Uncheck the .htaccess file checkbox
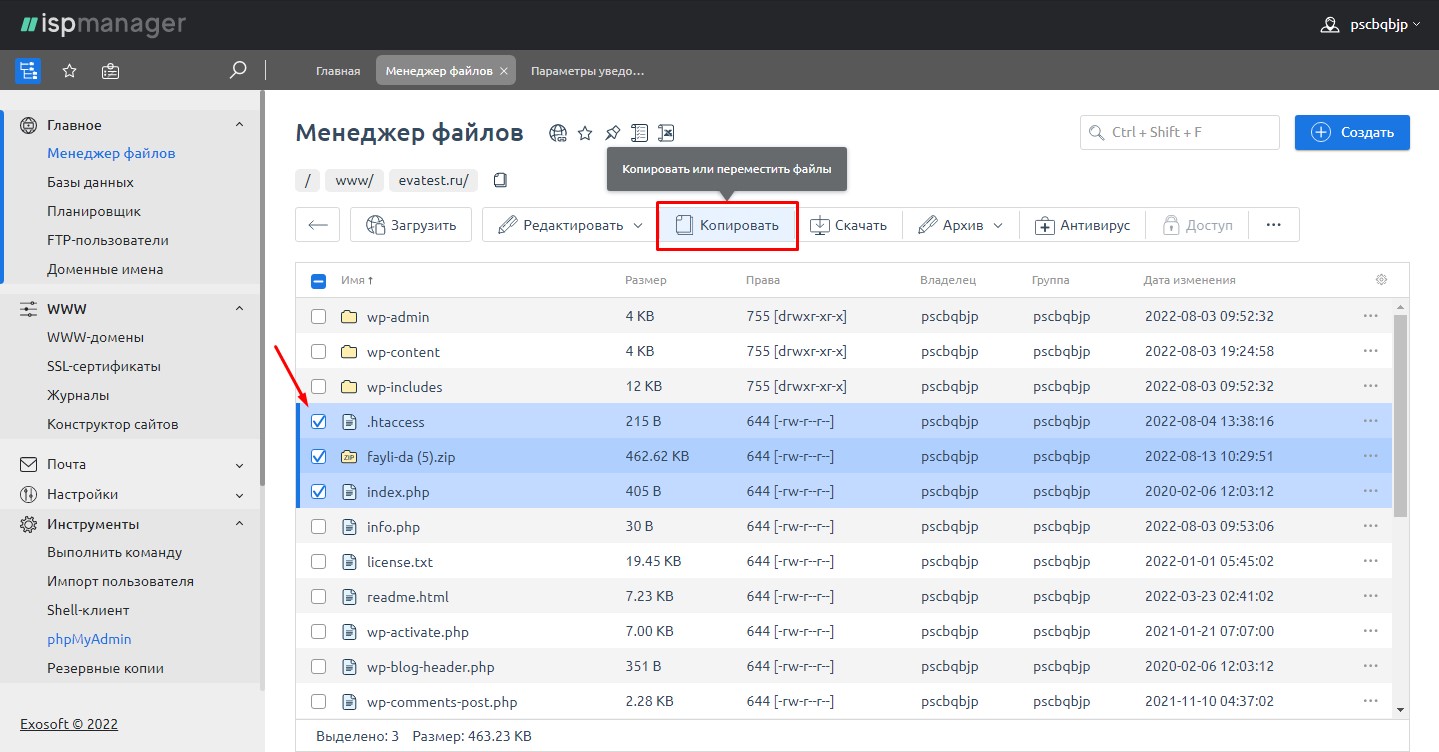The image size is (1439, 752). click(318, 422)
